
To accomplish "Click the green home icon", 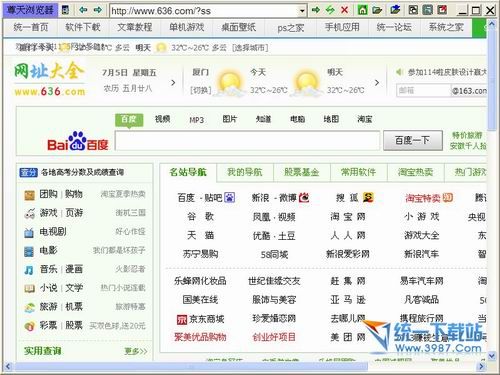I will click(362, 10).
